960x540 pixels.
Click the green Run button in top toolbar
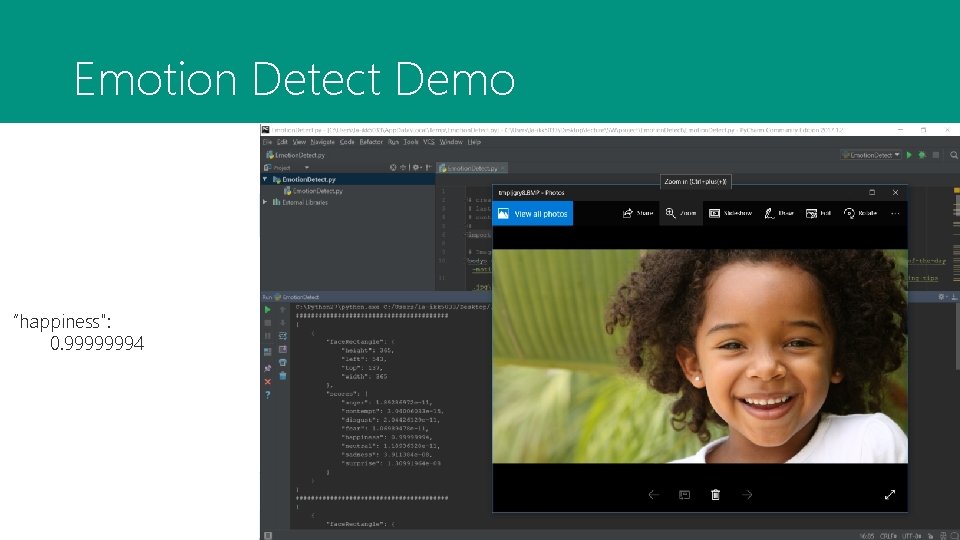coord(909,155)
